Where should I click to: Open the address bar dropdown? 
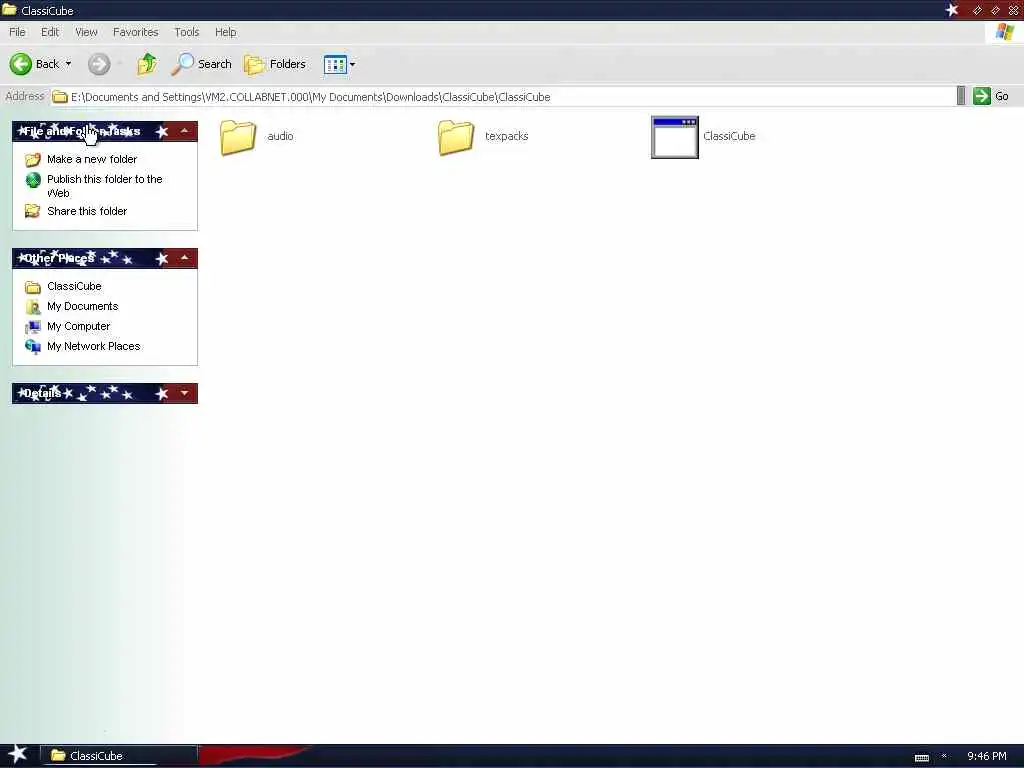[961, 96]
